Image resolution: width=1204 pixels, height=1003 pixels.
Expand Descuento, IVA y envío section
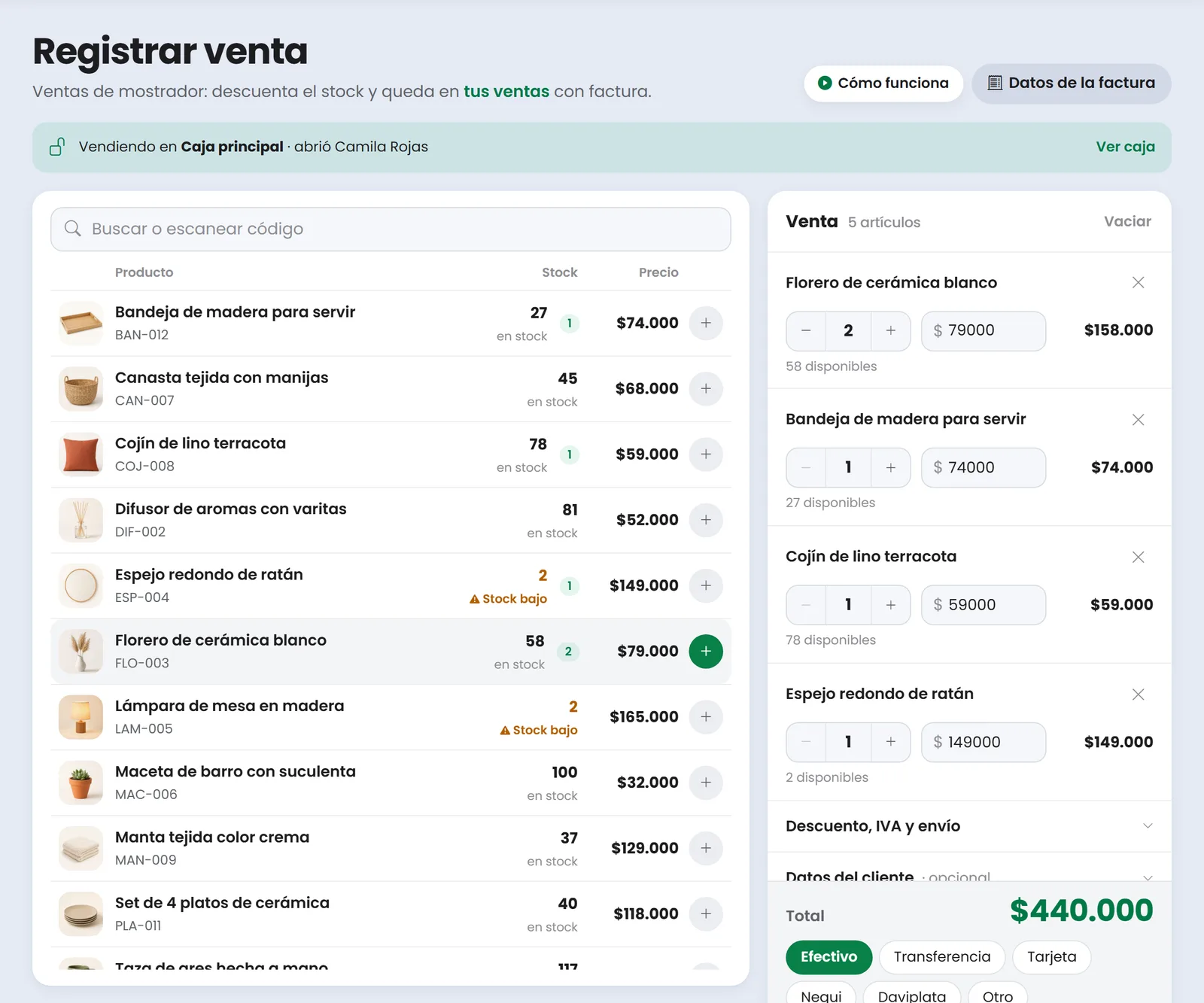(969, 826)
